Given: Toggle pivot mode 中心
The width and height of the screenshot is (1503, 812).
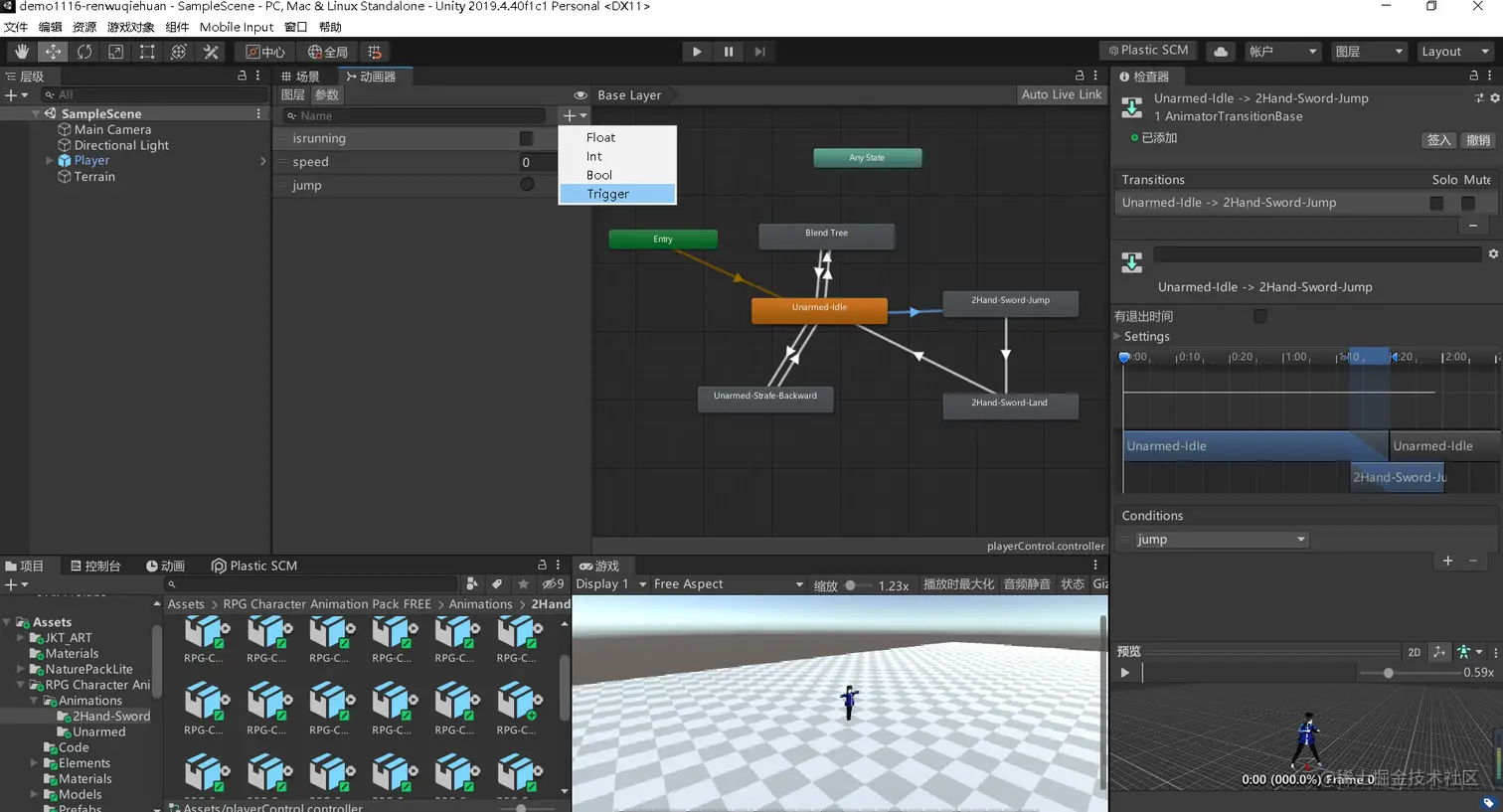Looking at the screenshot, I should click(265, 52).
